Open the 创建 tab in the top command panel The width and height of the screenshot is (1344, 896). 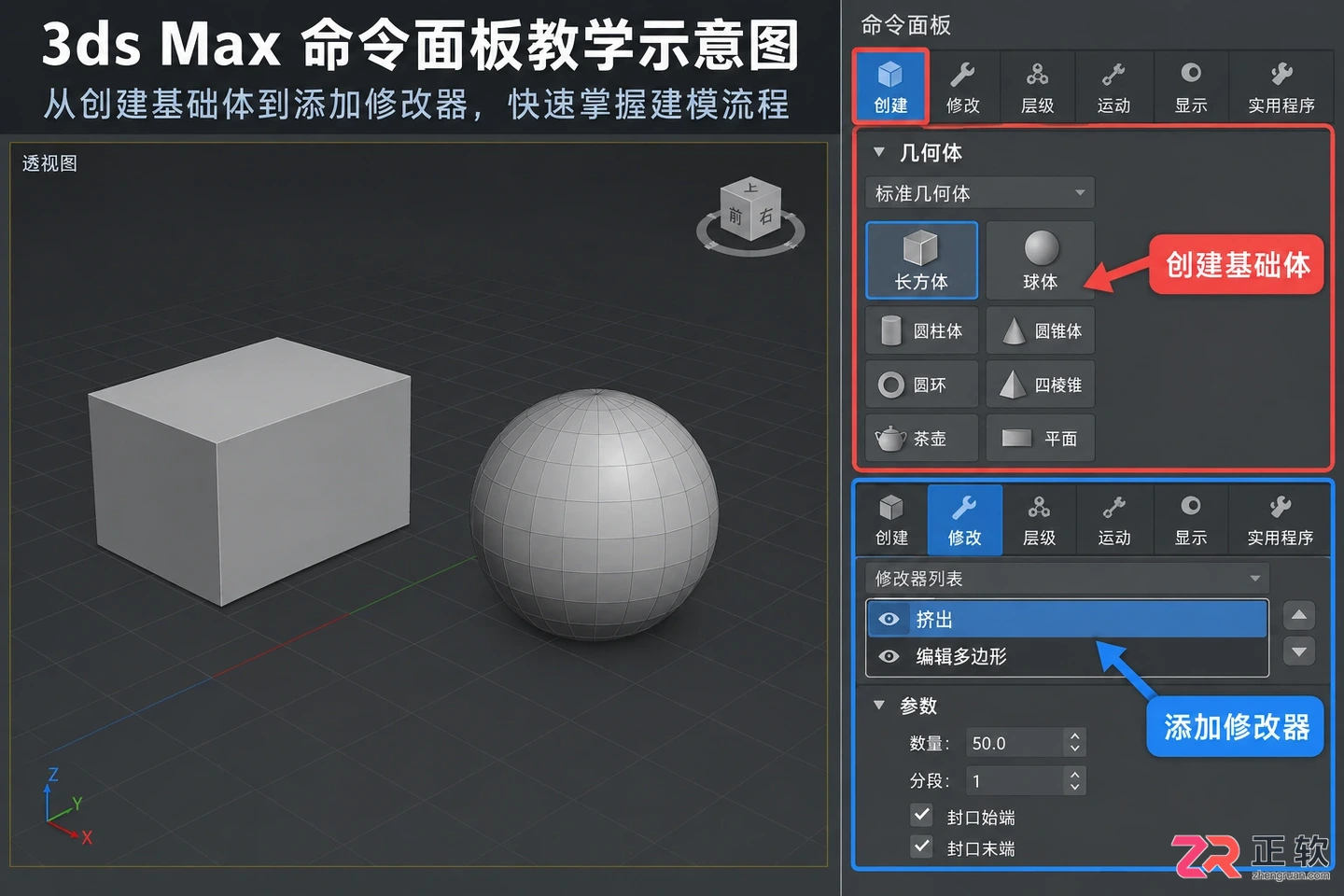coord(890,86)
